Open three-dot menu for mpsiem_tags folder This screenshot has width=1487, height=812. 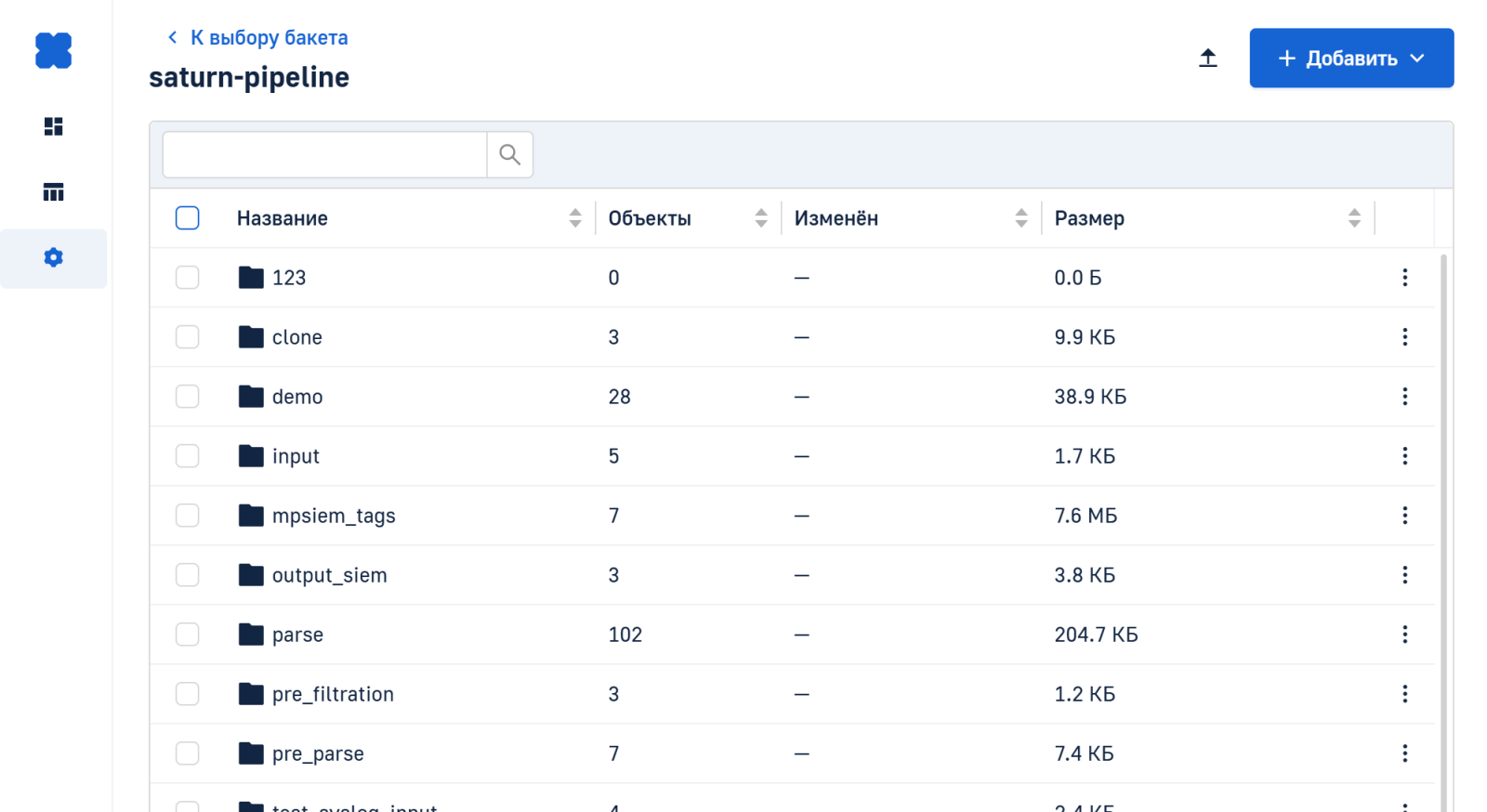pos(1404,516)
